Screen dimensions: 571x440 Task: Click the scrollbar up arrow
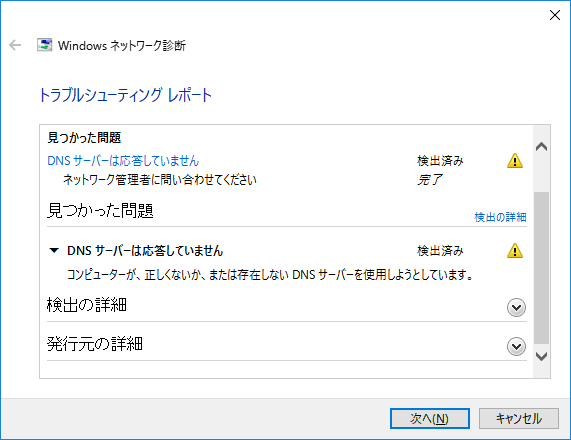pos(542,147)
